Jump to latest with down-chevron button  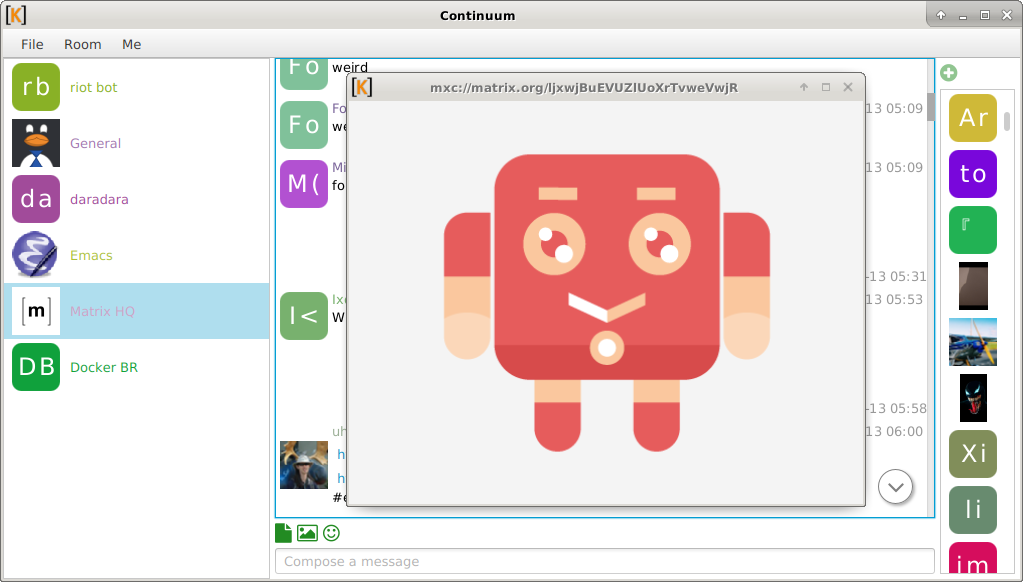pos(895,487)
